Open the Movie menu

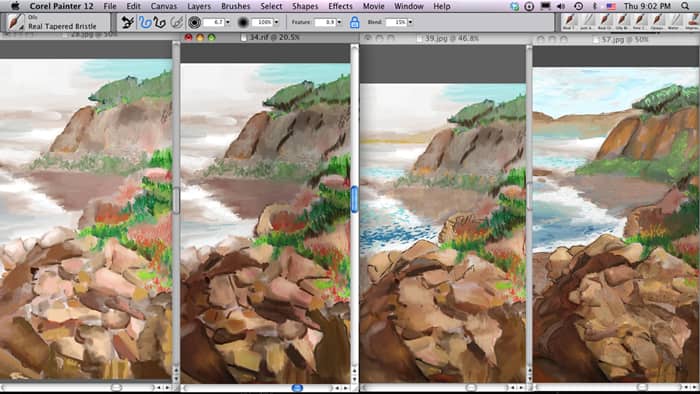click(373, 6)
